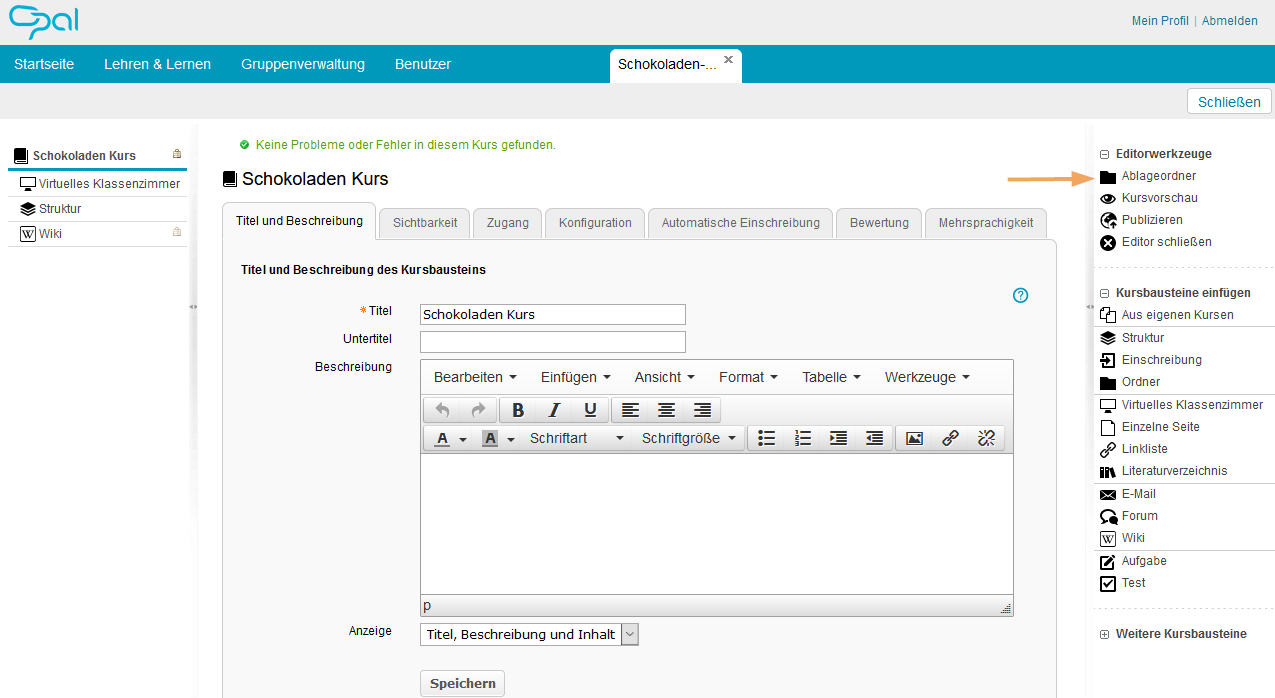Open the text color picker arrow
1275x698 pixels.
(463, 439)
